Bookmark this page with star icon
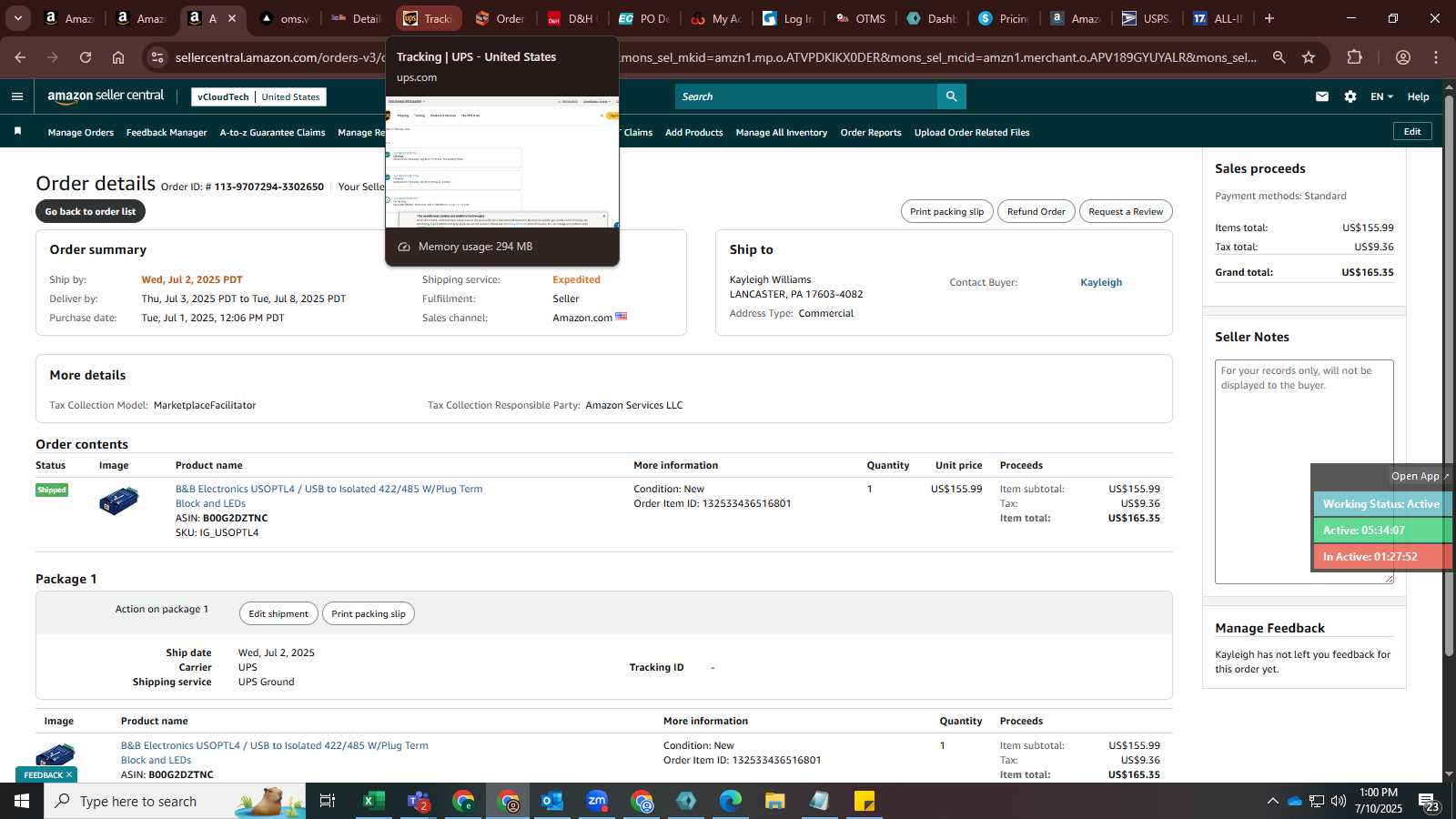Viewport: 1456px width, 819px height. (x=1309, y=57)
